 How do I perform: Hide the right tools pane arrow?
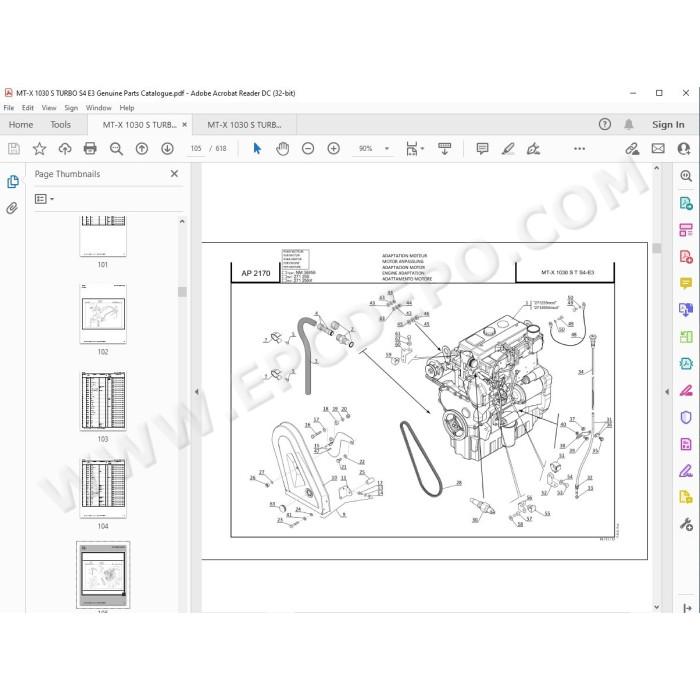point(667,392)
